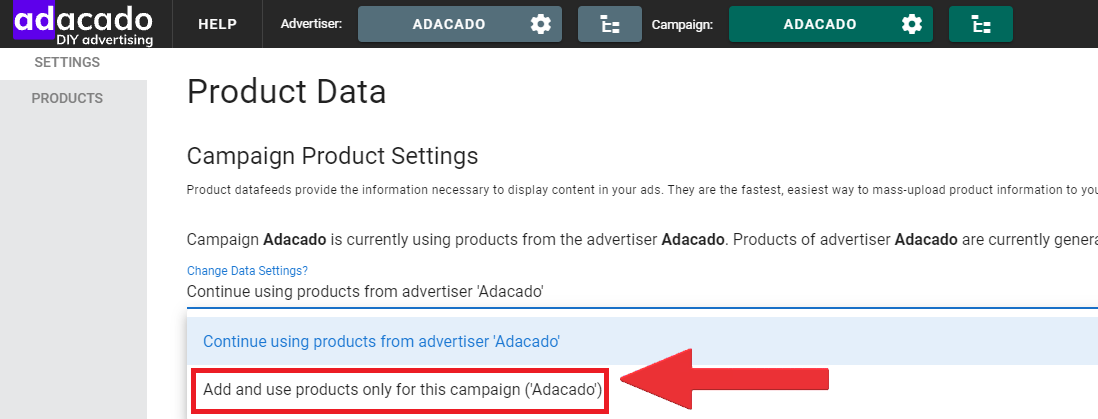
Task: Click the 'Campaign:' label in the top bar
Action: click(682, 25)
